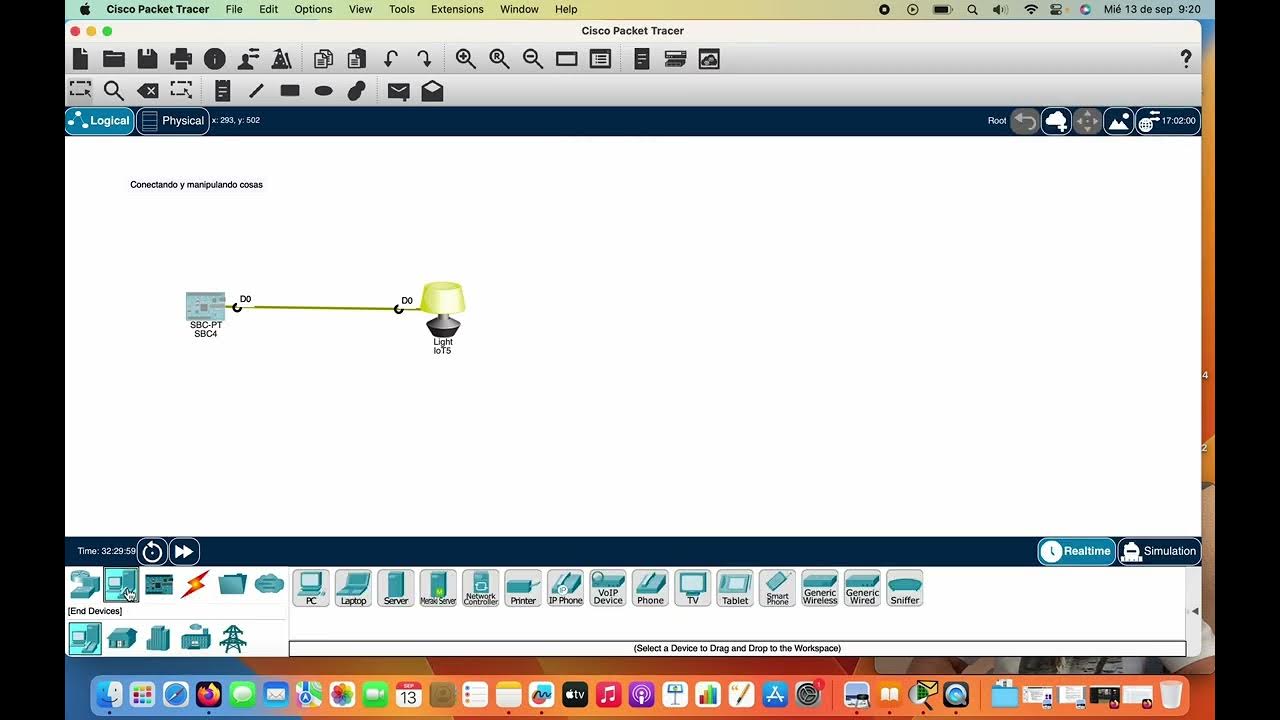Viewport: 1280px width, 720px height.
Task: Open the custom devices dialog icon
Action: coord(600,59)
